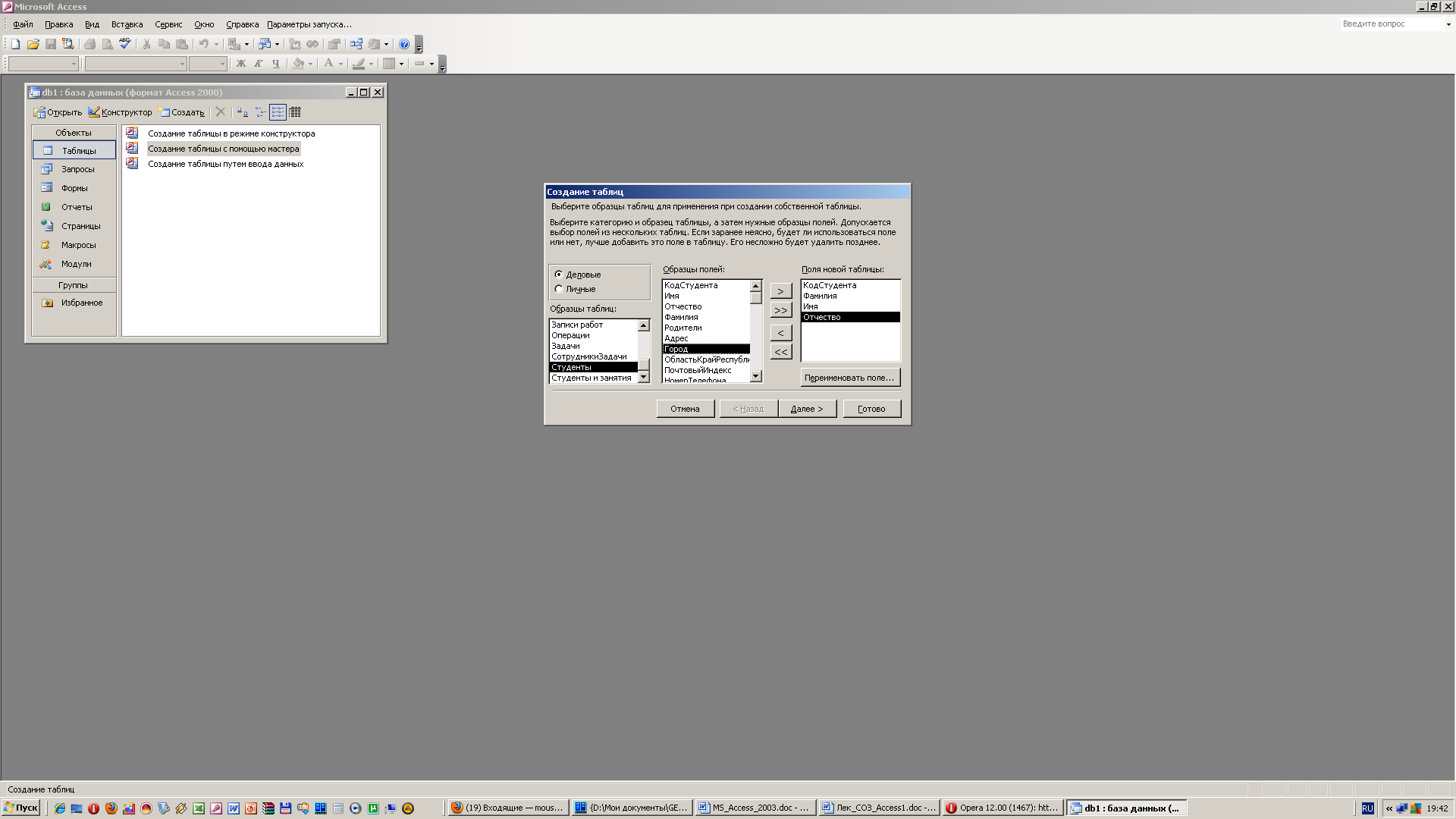The height and width of the screenshot is (819, 1456).
Task: Click the New Object icon
Action: tap(374, 44)
